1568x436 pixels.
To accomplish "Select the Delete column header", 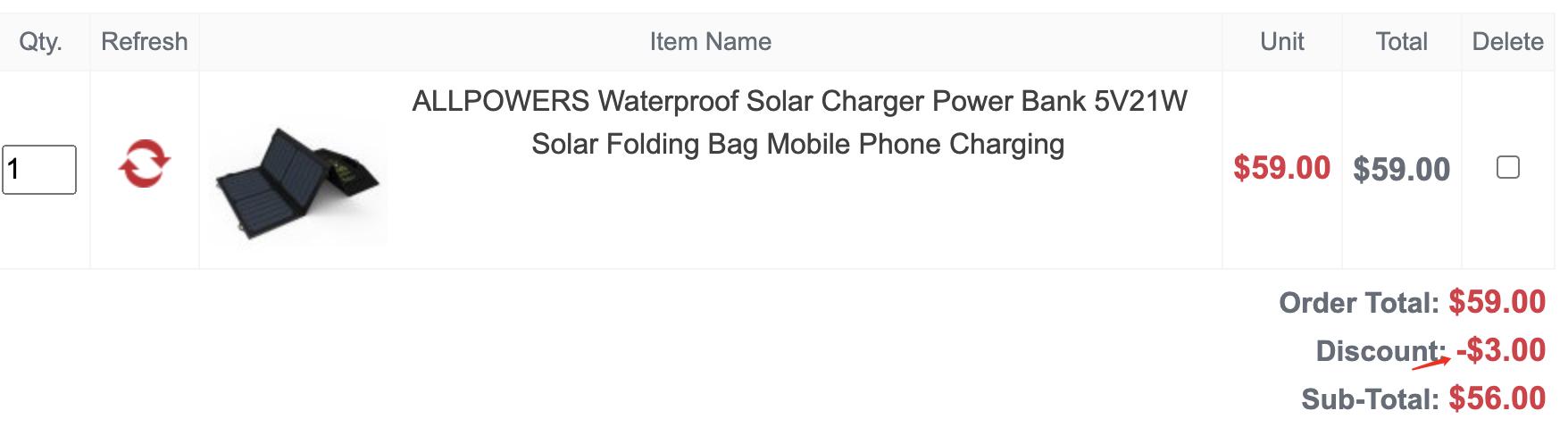I will pyautogui.click(x=1508, y=42).
